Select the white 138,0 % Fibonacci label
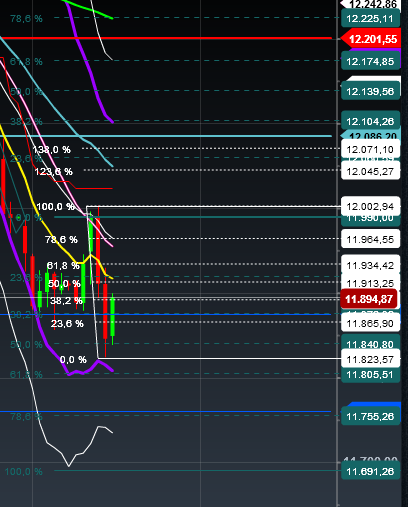408x507 pixels. tap(52, 150)
